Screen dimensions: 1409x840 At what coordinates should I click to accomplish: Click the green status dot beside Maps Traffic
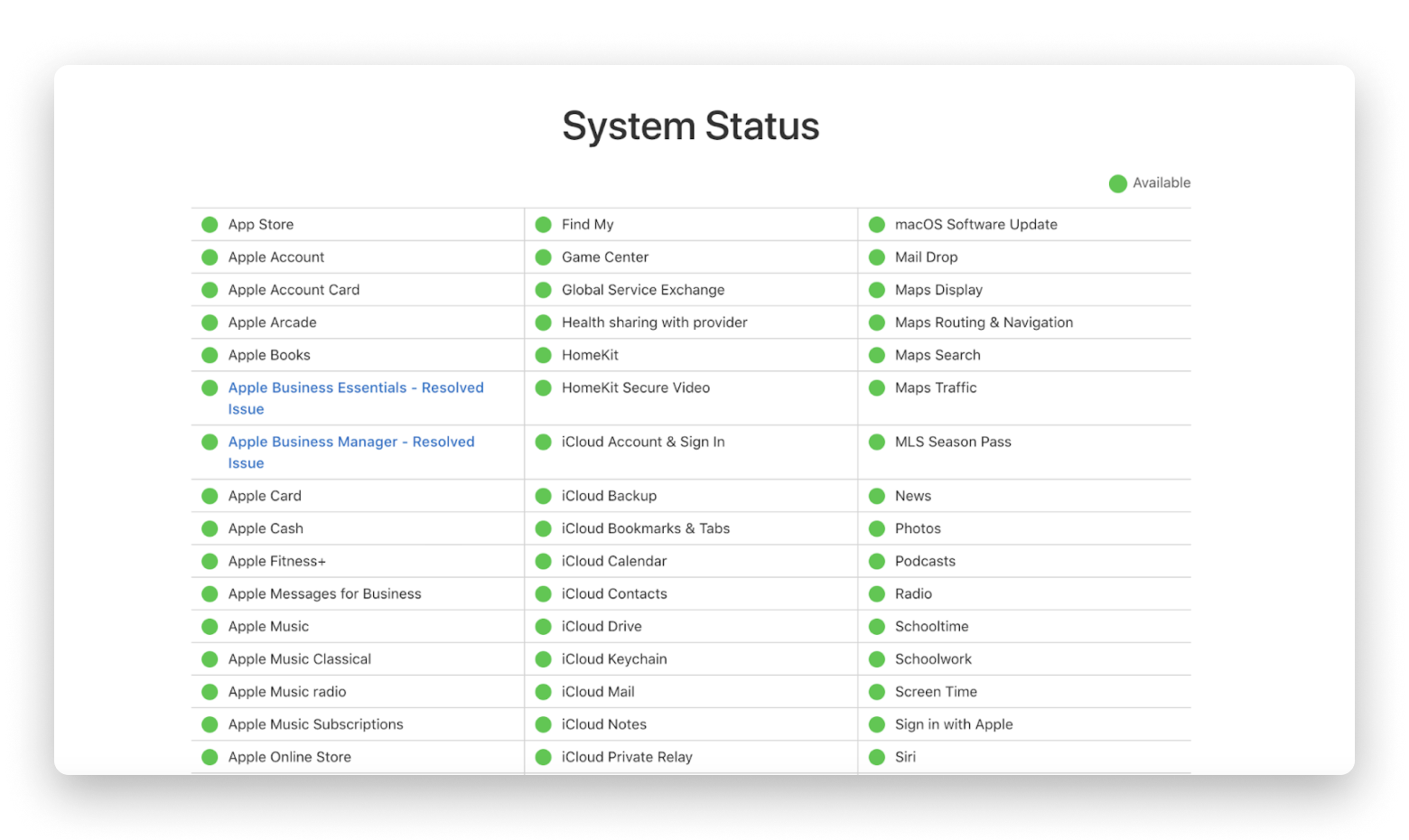pos(876,387)
